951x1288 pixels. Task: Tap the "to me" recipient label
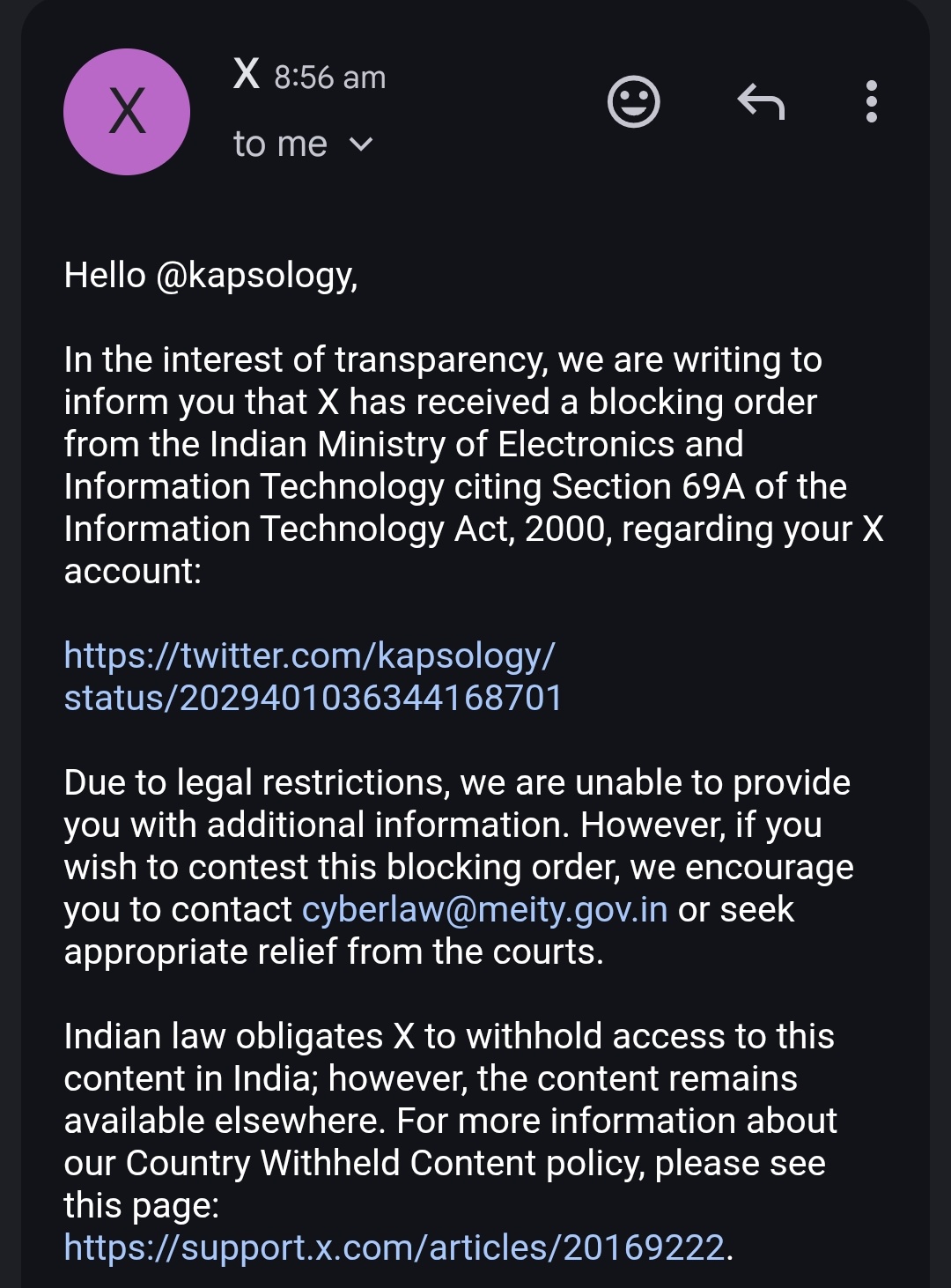click(x=280, y=144)
